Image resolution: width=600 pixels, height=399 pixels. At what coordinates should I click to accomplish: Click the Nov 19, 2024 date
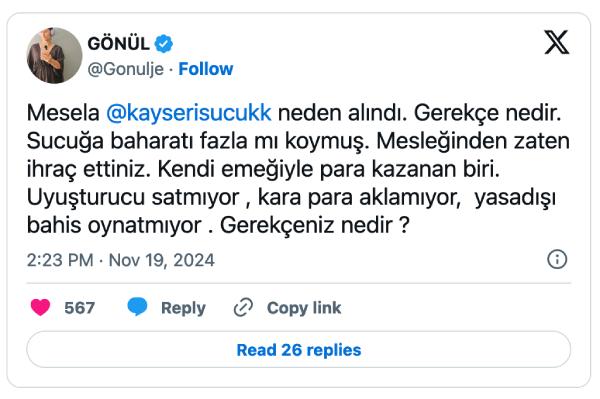pyautogui.click(x=161, y=260)
